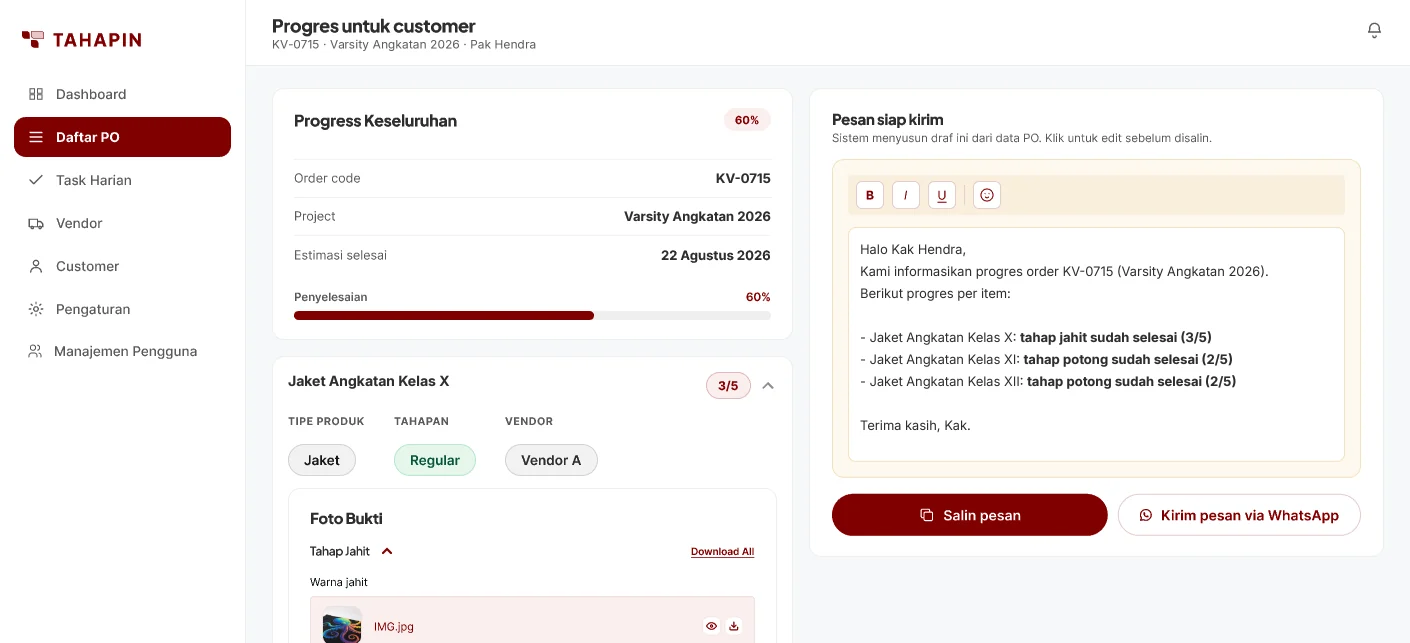Open Manajemen Pengguna page
The height and width of the screenshot is (643, 1410).
[122, 351]
